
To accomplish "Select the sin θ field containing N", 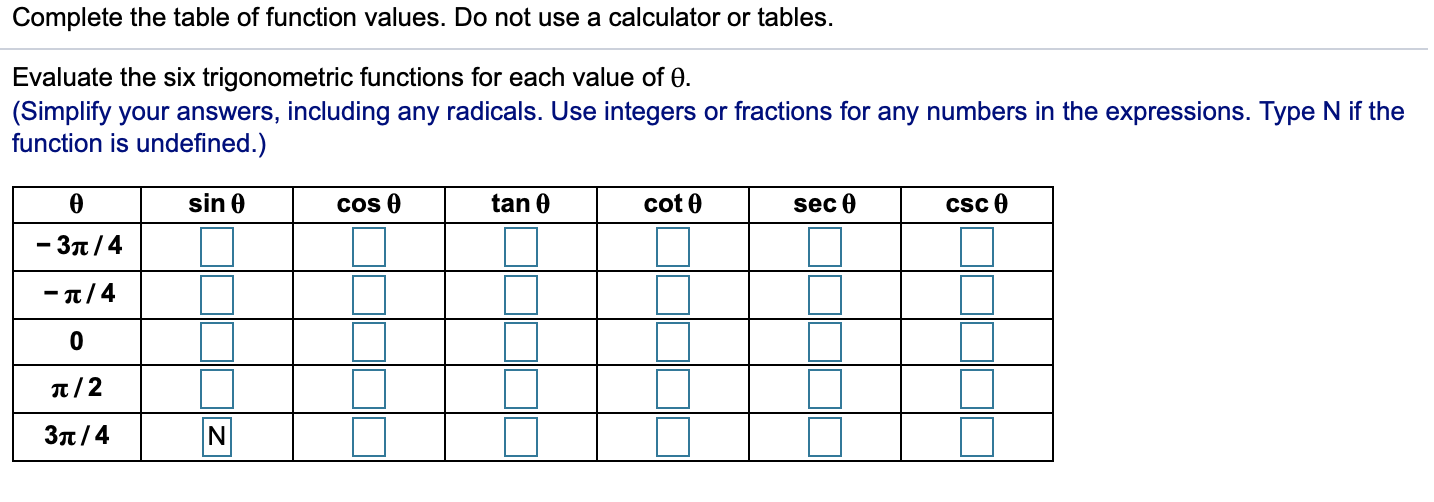I will point(217,436).
